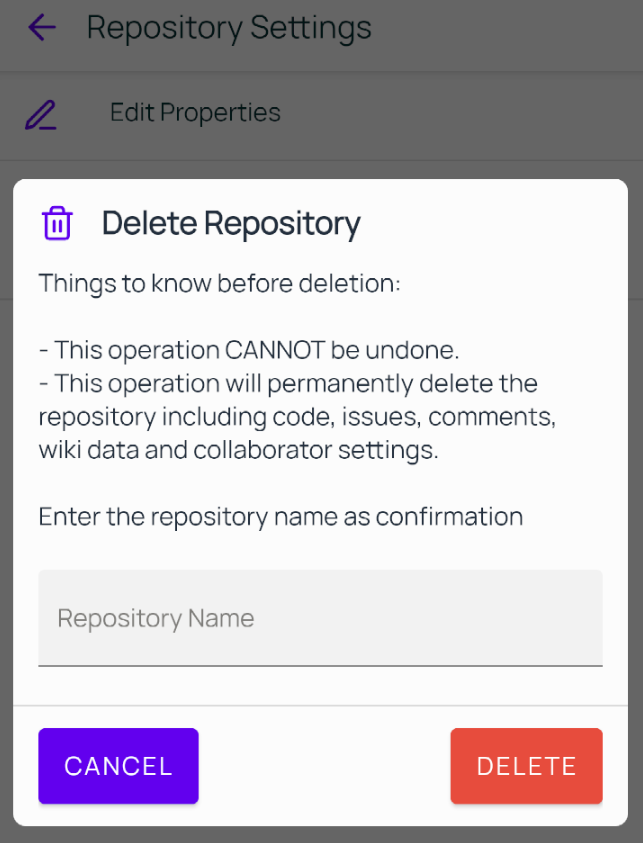Image resolution: width=643 pixels, height=843 pixels.
Task: Click empty dialog space between CANCEL and DELETE
Action: point(325,766)
